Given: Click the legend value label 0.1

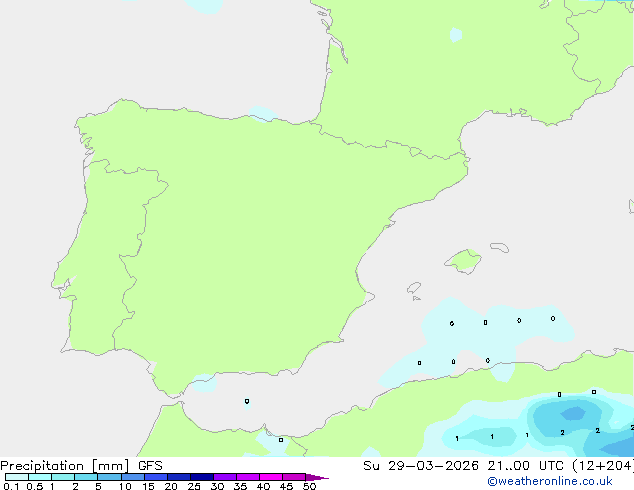Looking at the screenshot, I should 11,486.
